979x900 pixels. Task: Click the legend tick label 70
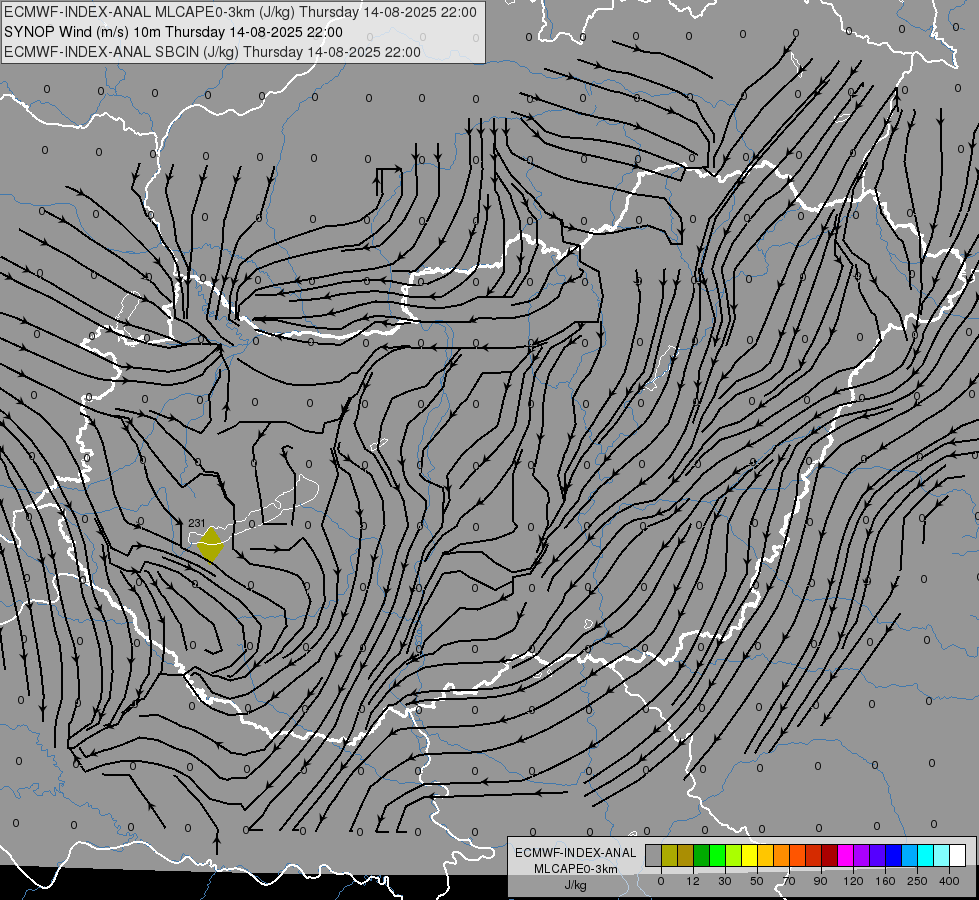(x=789, y=881)
